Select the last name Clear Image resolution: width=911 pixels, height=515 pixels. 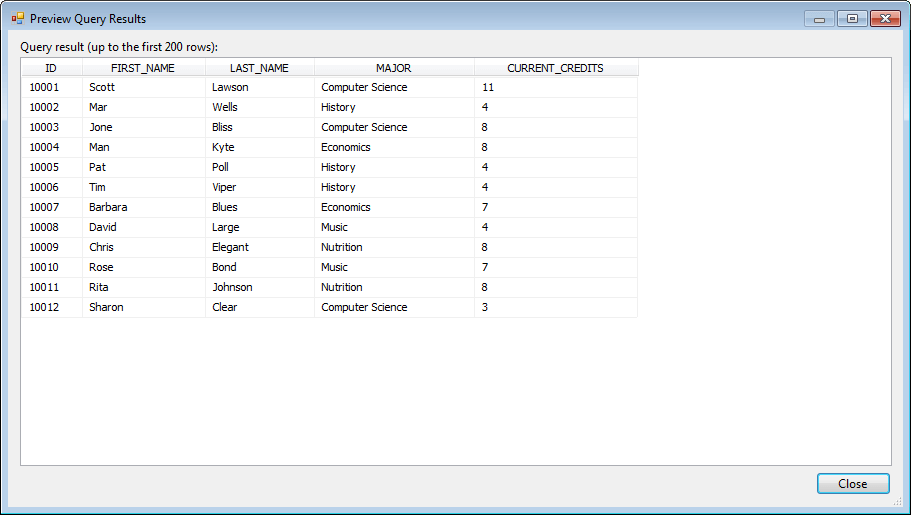pyautogui.click(x=260, y=307)
